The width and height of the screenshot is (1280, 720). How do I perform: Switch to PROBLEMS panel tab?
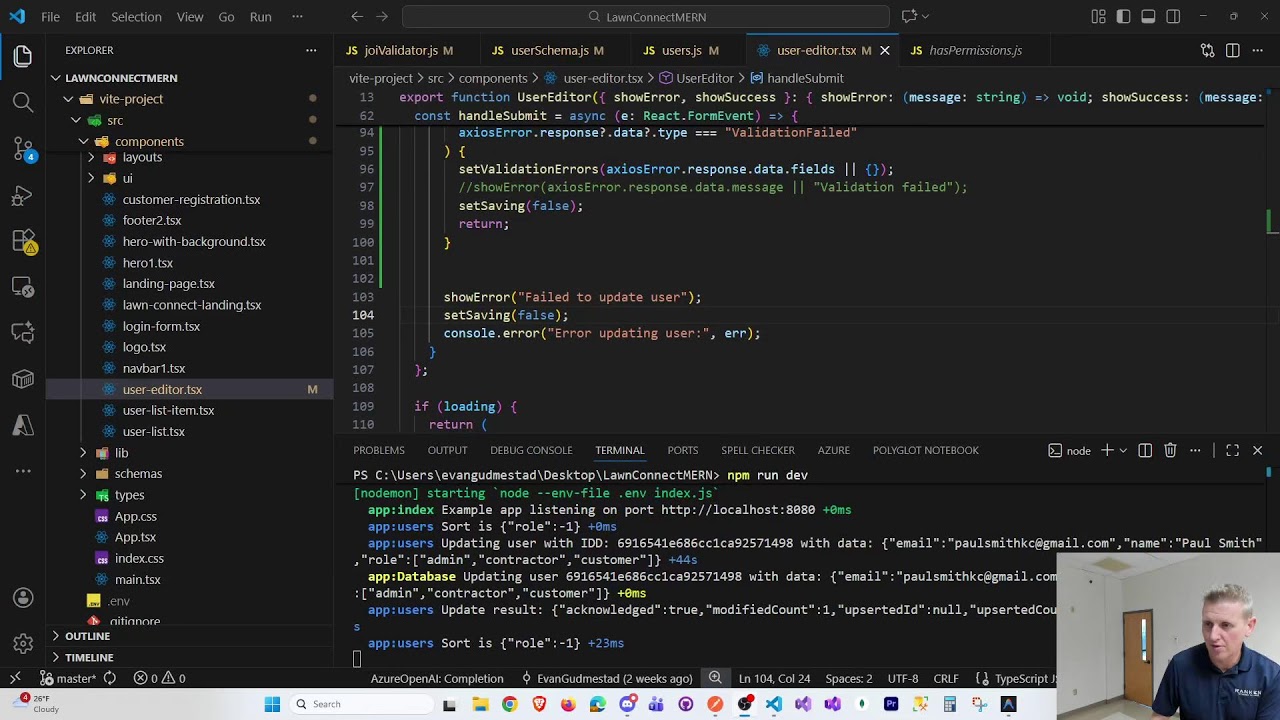point(379,450)
